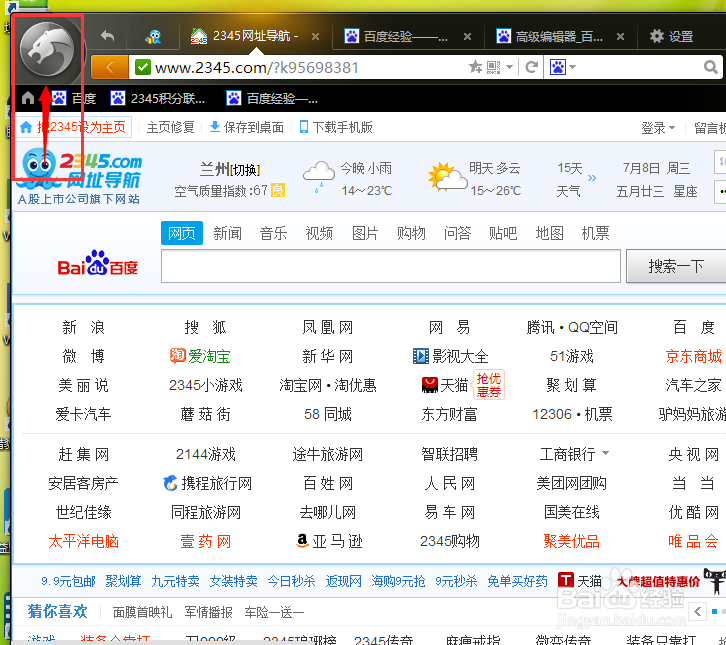
Task: Open the 爱淘宝 link
Action: click(x=200, y=356)
